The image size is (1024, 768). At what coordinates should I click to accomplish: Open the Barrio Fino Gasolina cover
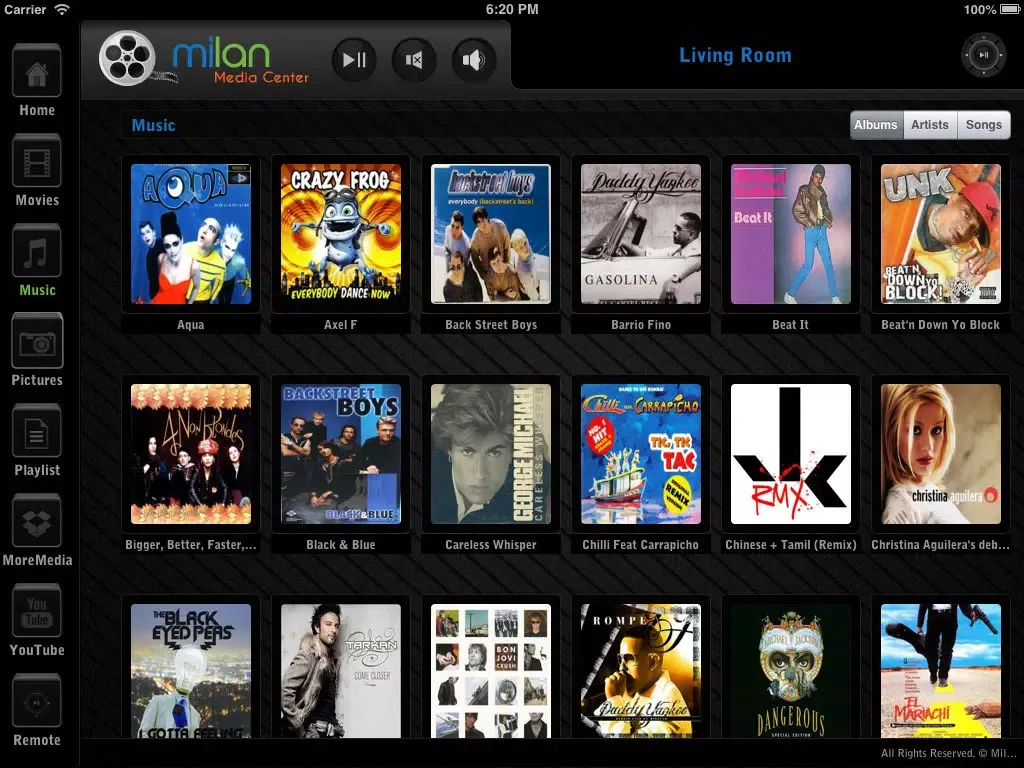click(641, 234)
